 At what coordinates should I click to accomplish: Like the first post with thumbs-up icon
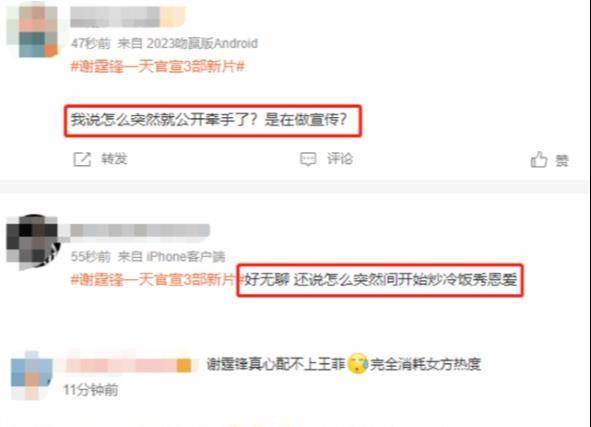(539, 160)
